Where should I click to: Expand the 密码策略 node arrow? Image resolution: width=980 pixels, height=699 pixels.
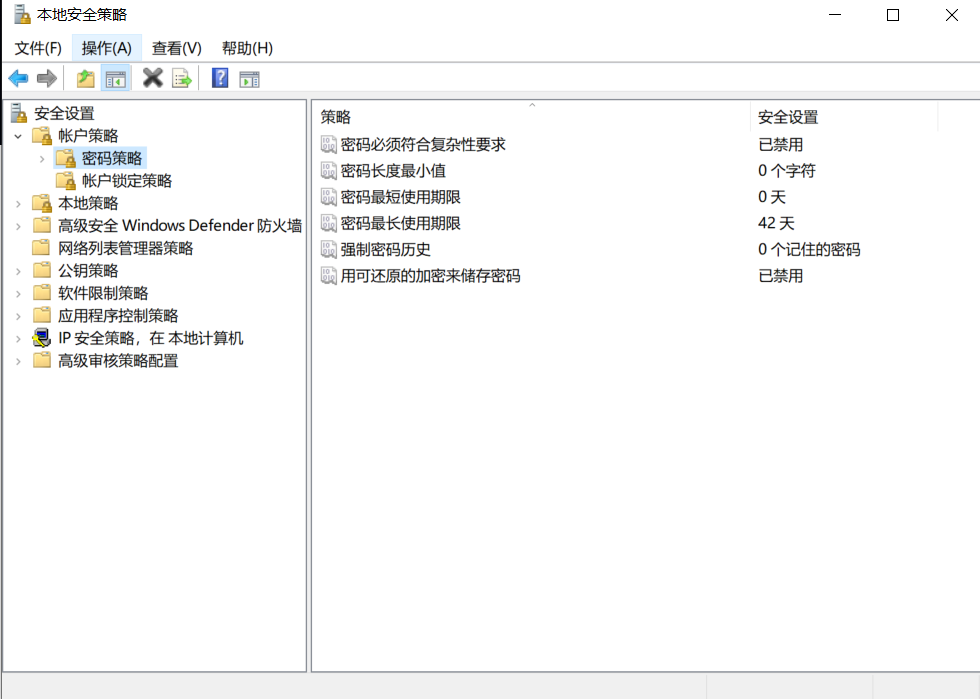coord(42,159)
